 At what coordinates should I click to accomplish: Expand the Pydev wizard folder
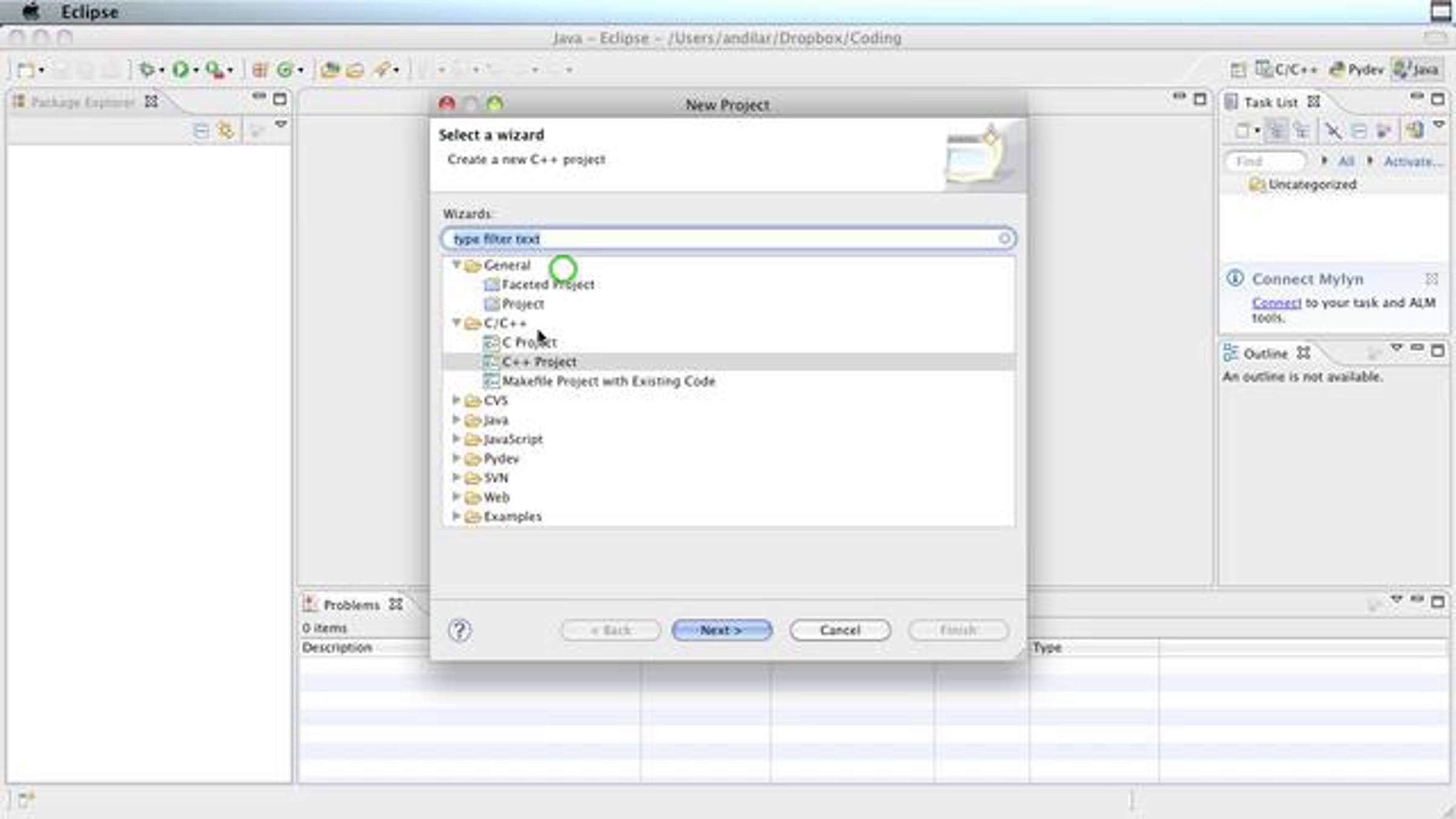(457, 458)
